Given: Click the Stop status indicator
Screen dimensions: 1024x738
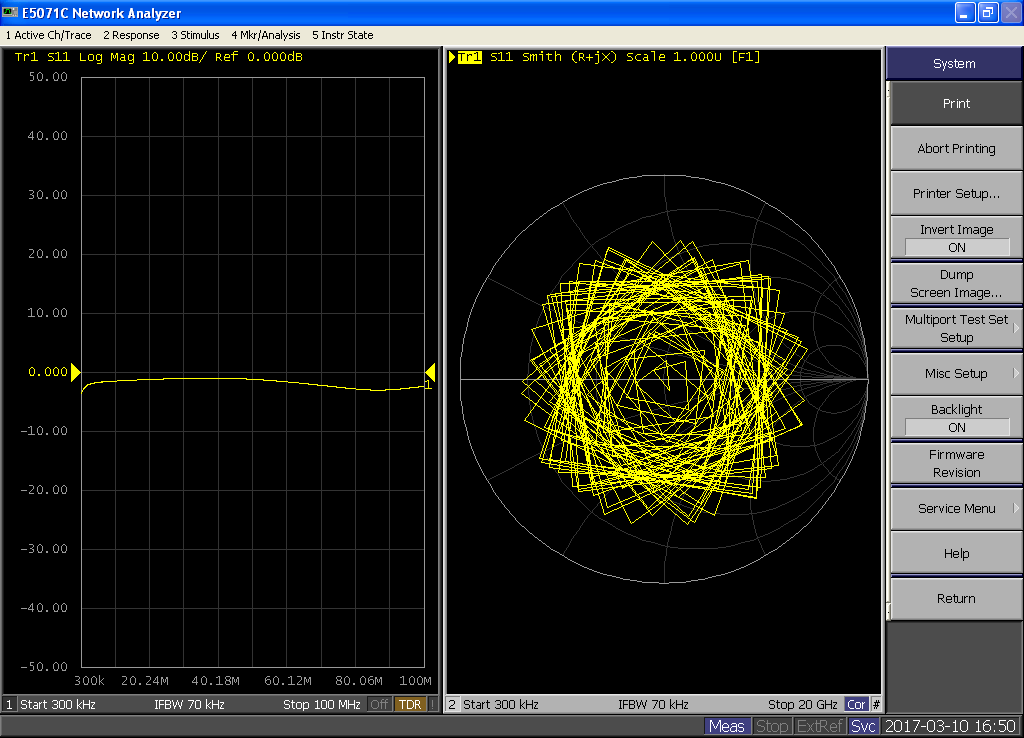Looking at the screenshot, I should 772,726.
